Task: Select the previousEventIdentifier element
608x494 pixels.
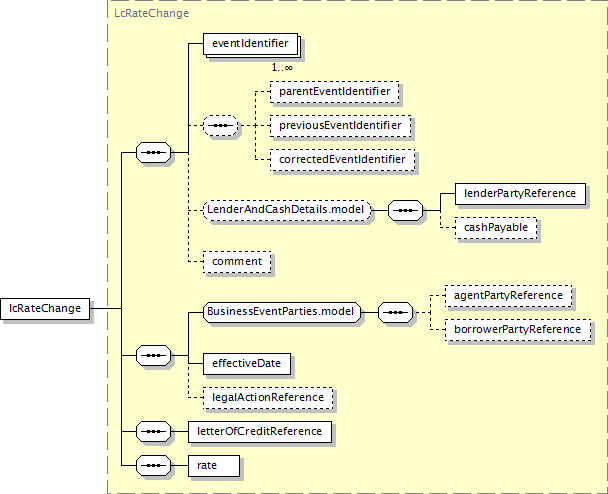Action: pyautogui.click(x=340, y=126)
